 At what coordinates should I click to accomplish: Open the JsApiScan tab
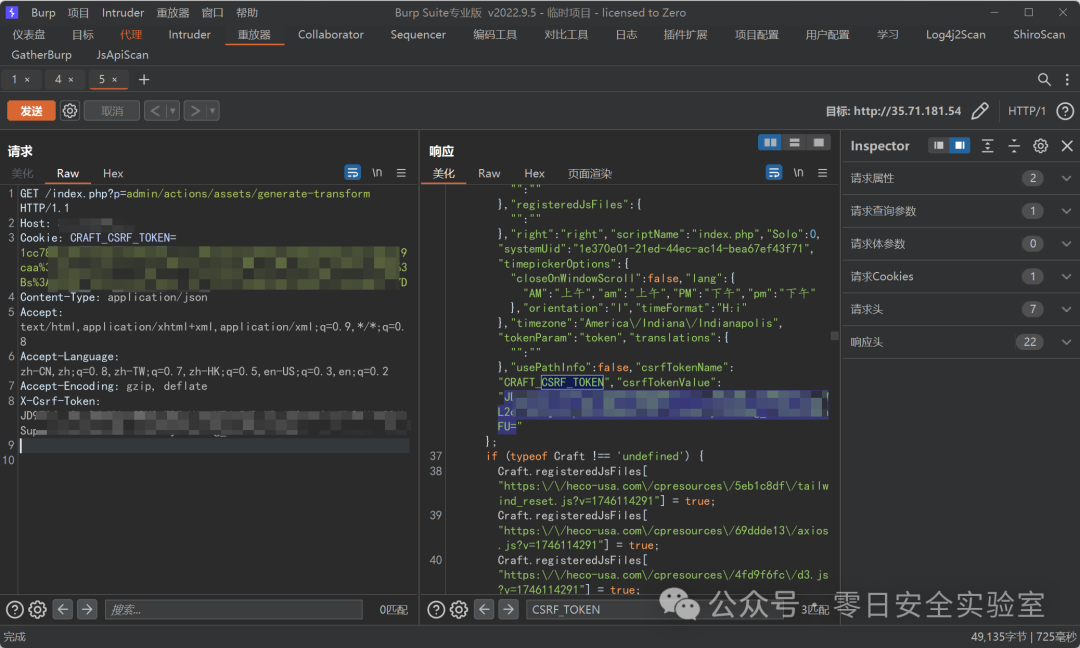pos(122,54)
